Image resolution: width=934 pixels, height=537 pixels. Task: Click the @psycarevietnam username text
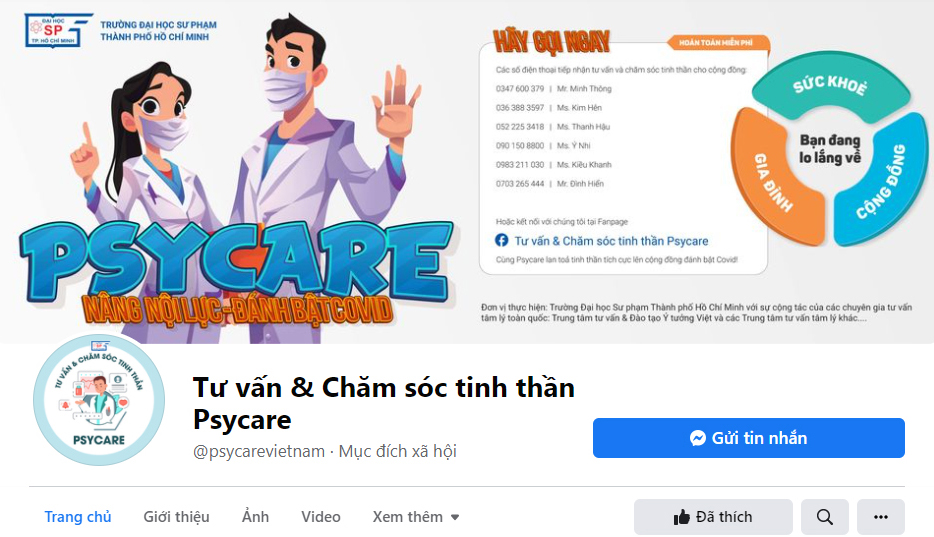[259, 452]
